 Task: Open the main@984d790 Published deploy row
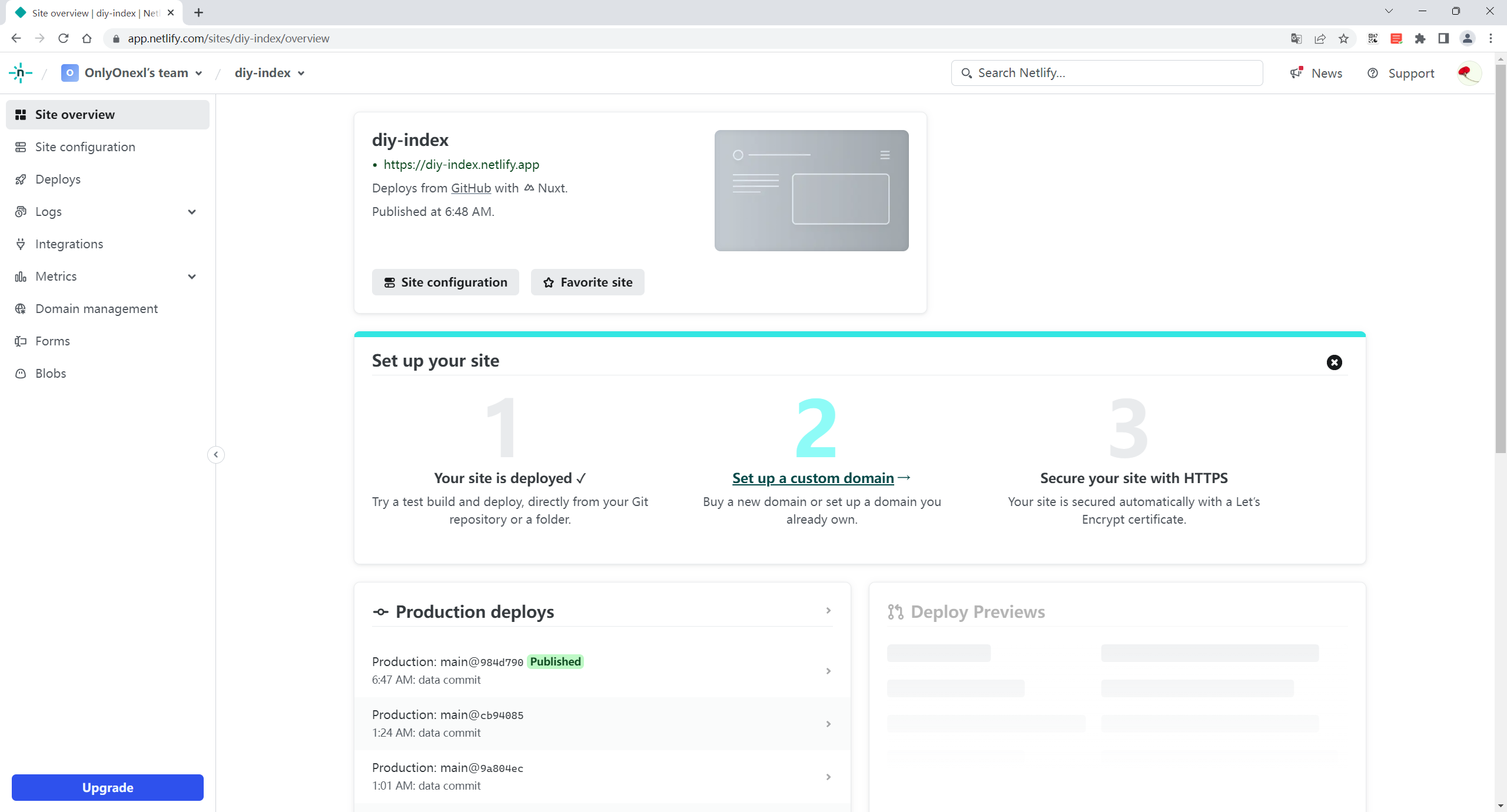point(602,671)
